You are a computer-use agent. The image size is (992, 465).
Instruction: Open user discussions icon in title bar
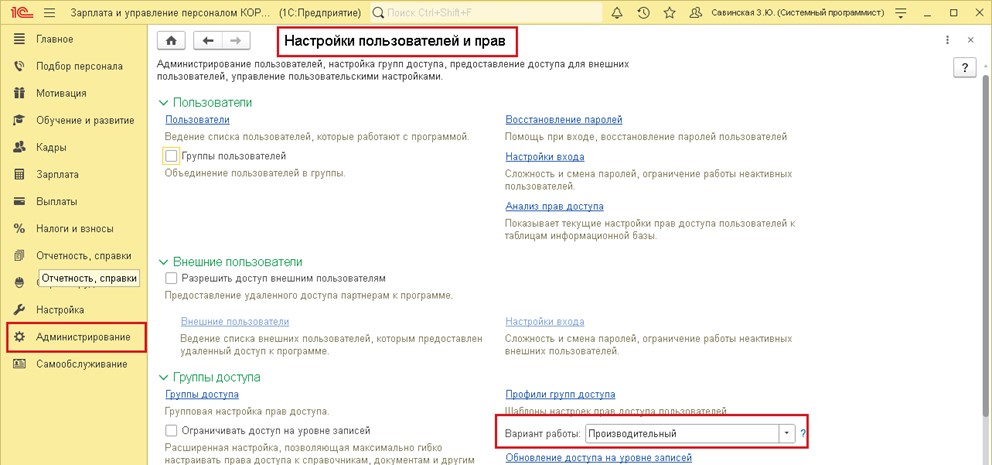pos(696,13)
